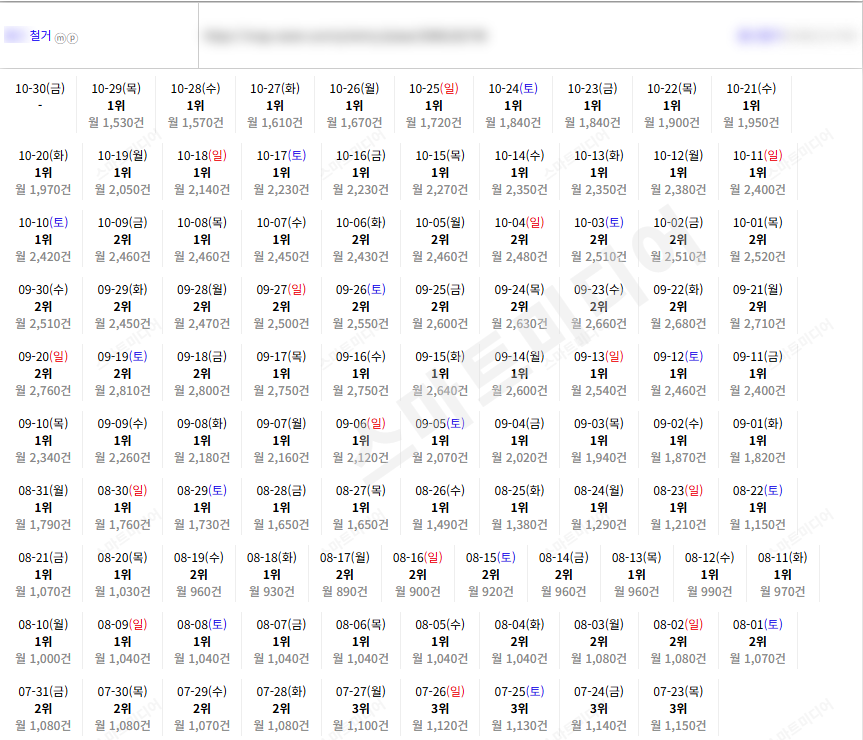Select the 10-20(화) date label
This screenshot has height=740, width=863.
click(x=43, y=156)
